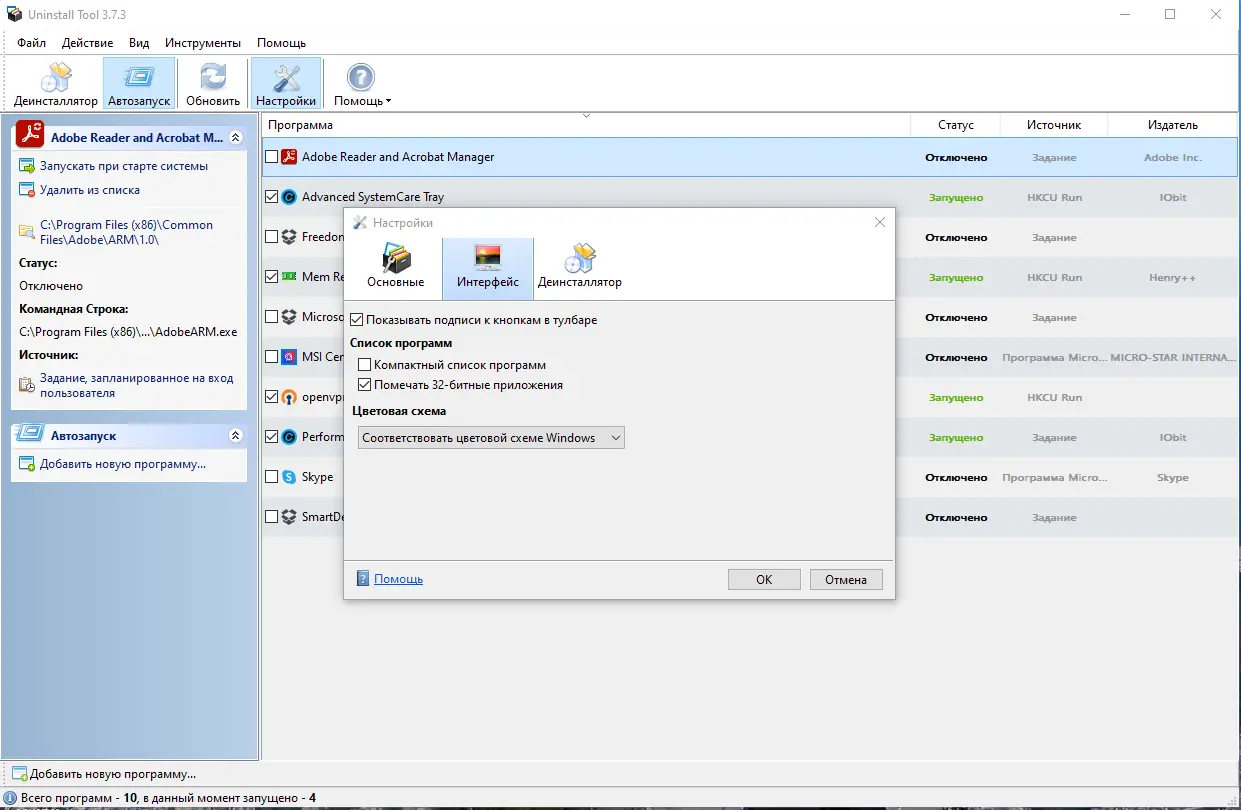
Task: Click the MSI Center row icon
Action: pyautogui.click(x=289, y=357)
